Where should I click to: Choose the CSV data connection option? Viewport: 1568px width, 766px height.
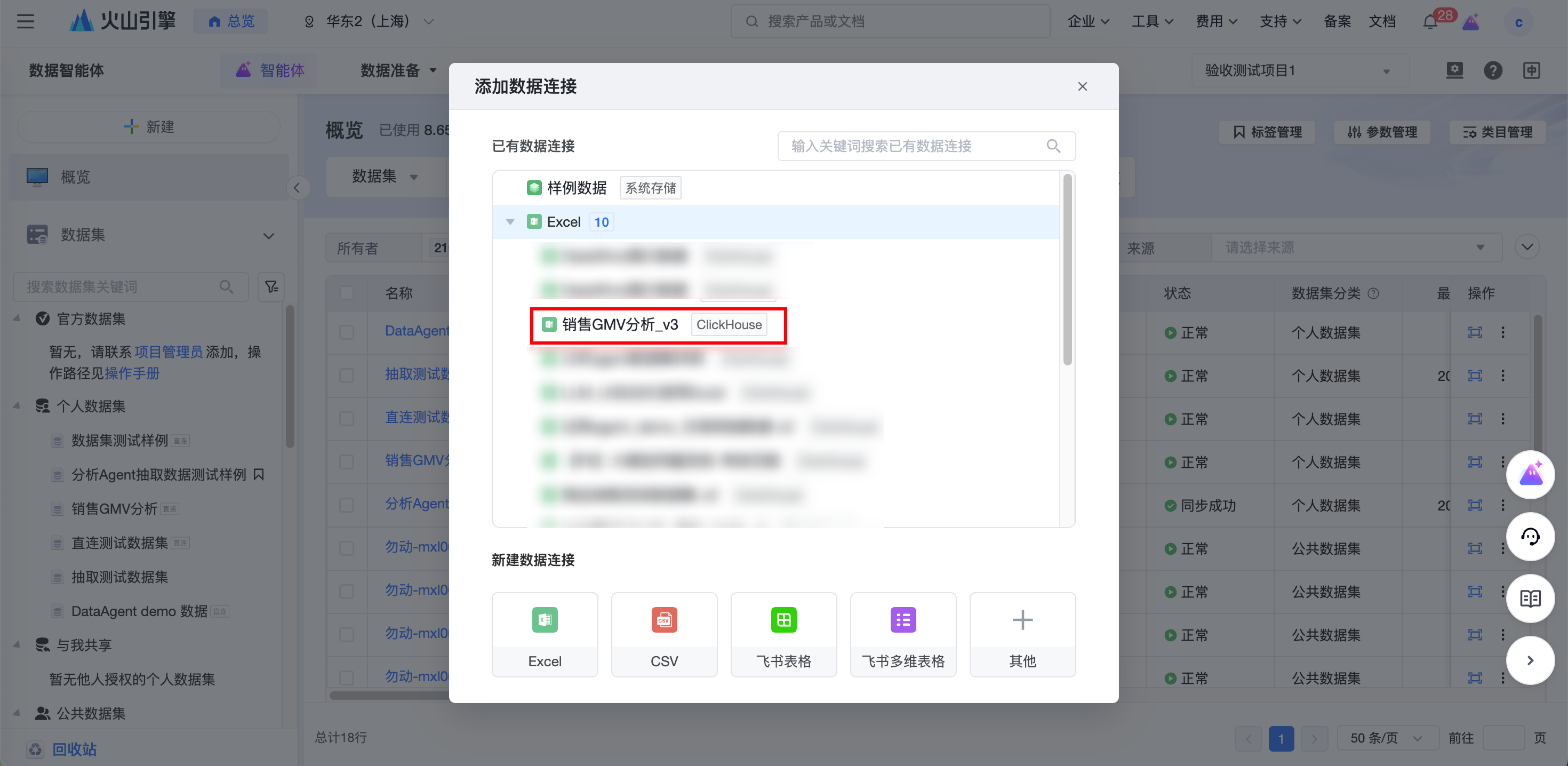click(663, 634)
